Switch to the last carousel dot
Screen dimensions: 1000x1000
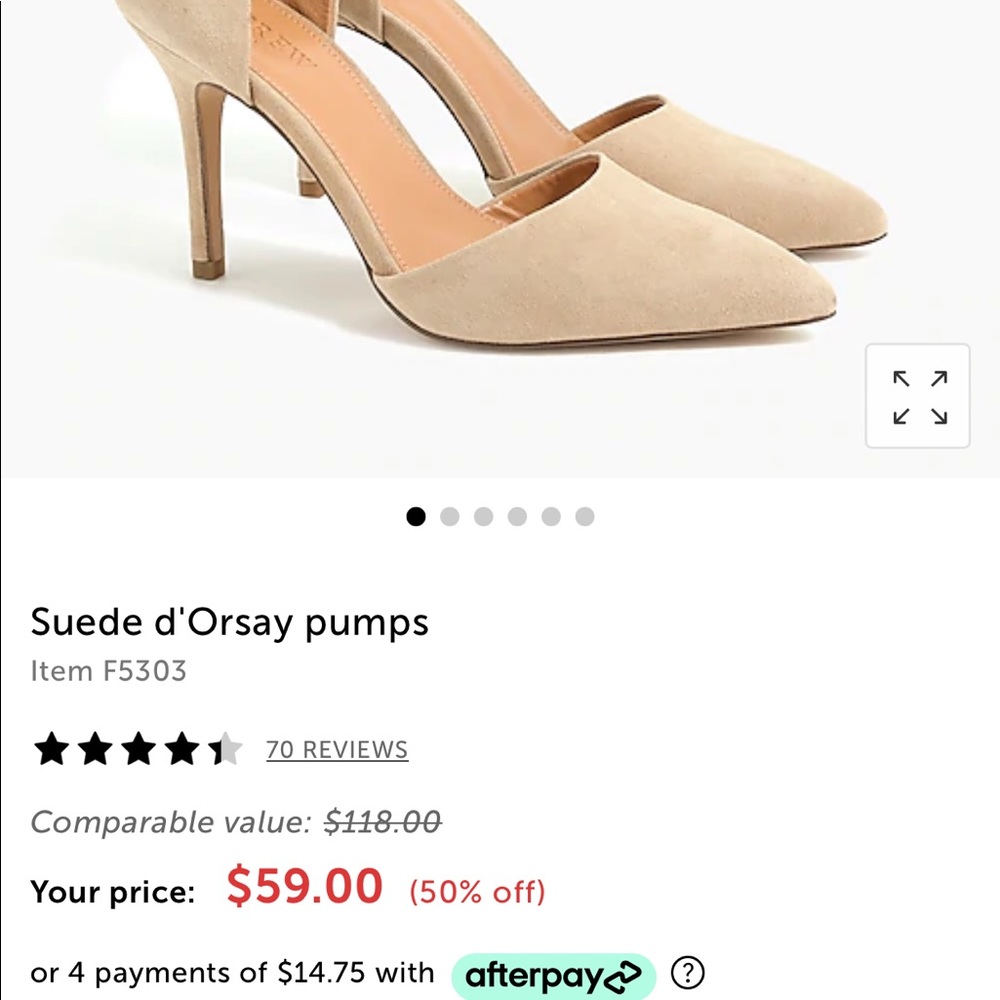point(584,516)
